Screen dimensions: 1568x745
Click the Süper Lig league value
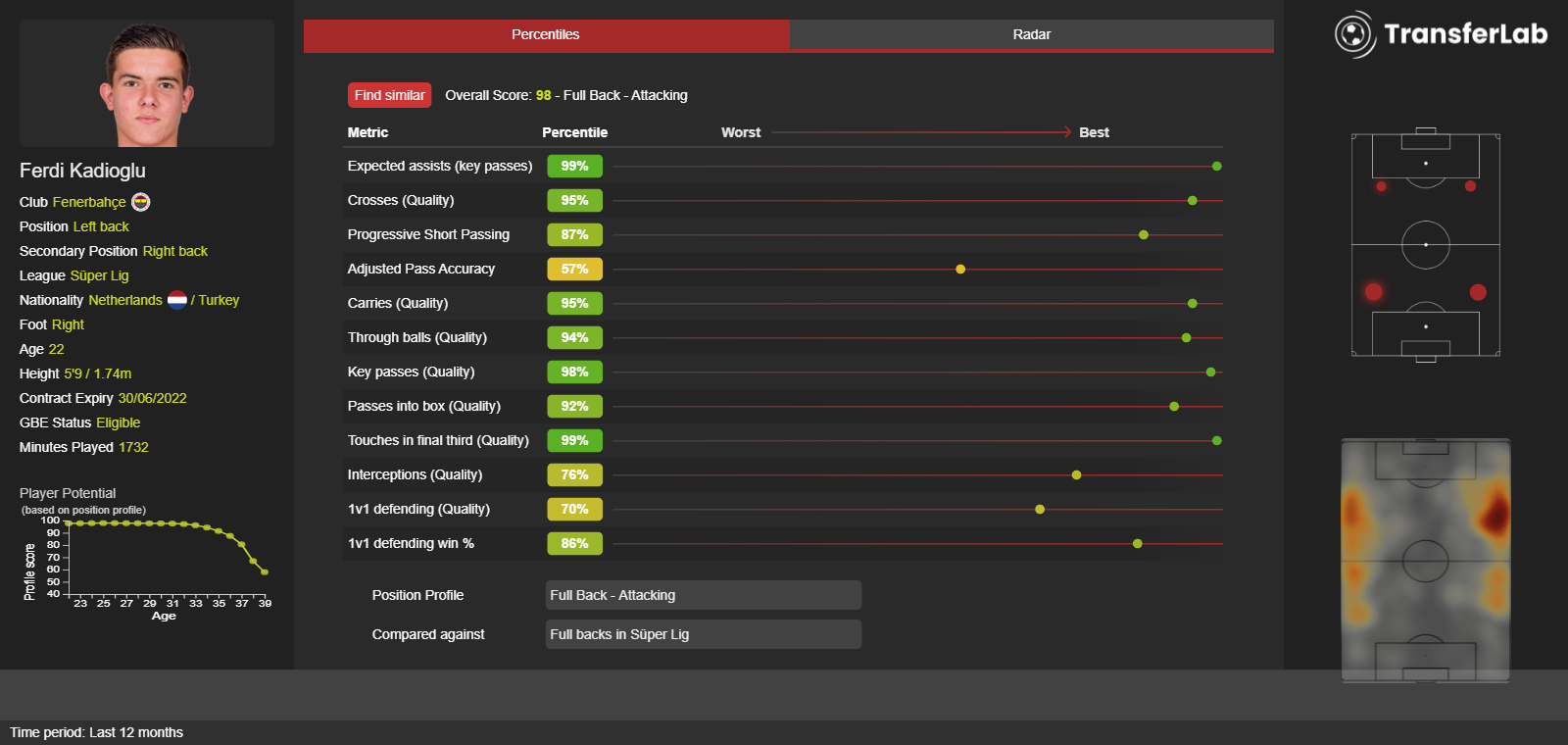point(99,275)
